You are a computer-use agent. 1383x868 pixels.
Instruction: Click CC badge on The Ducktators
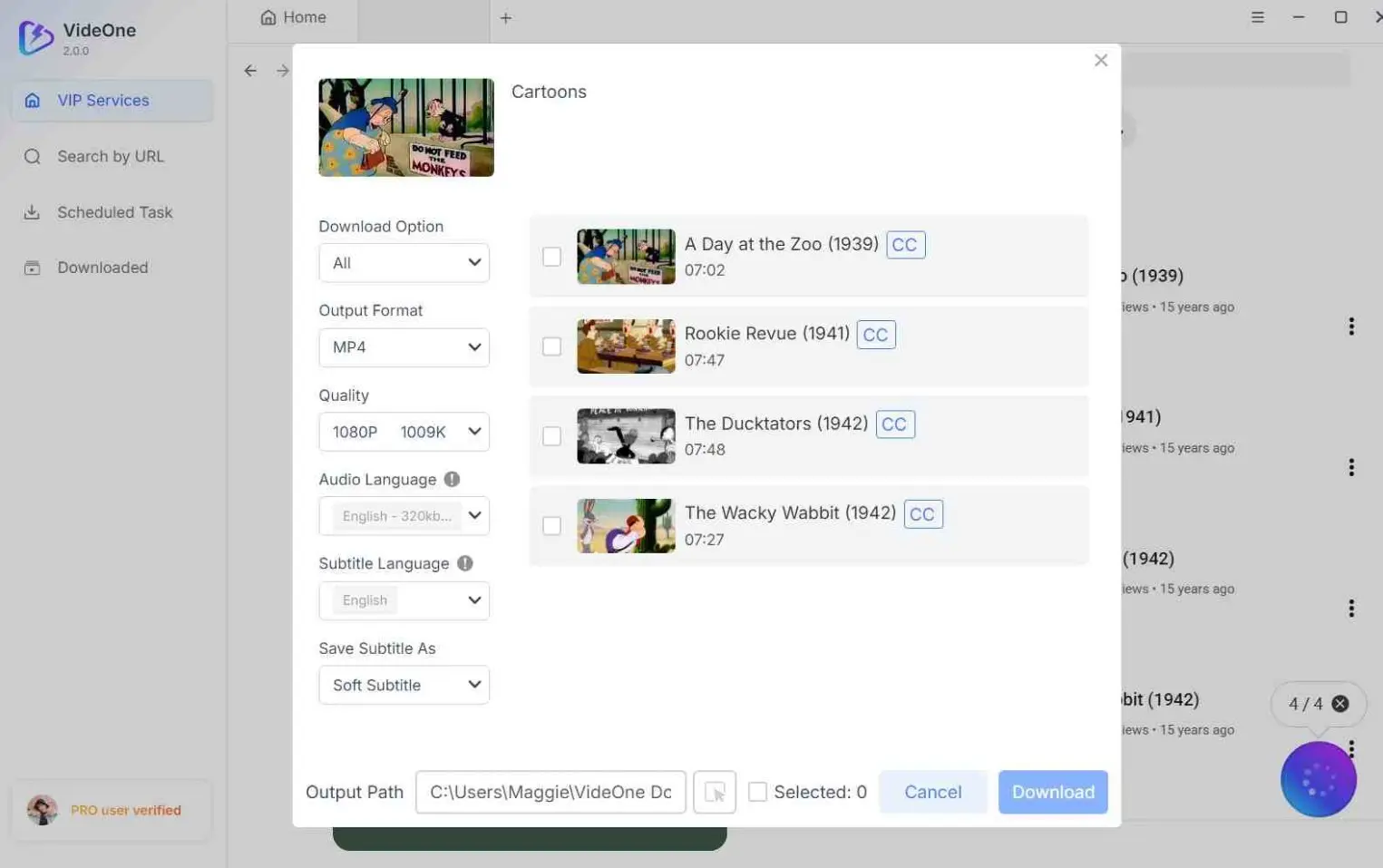(895, 424)
